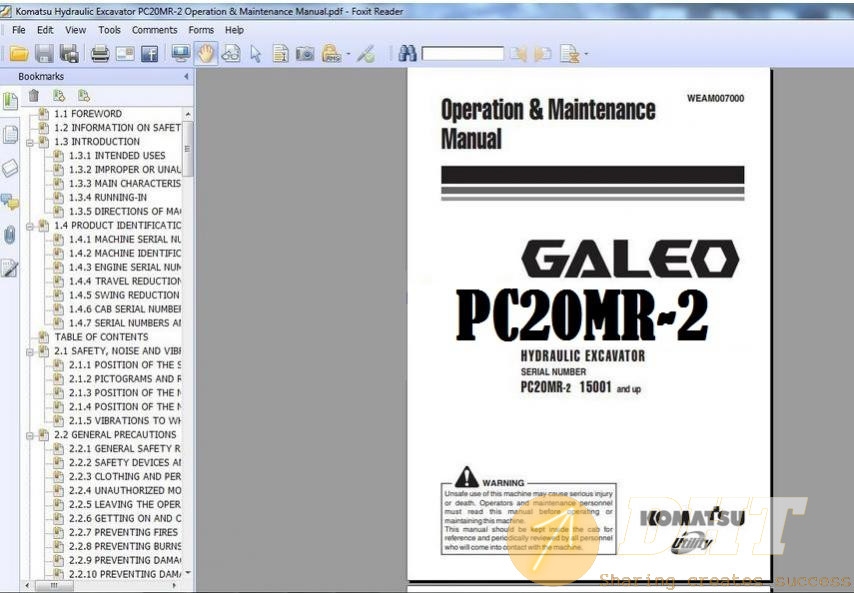Open the Attachments paperclip sidebar icon
854x593 pixels.
(x=10, y=235)
